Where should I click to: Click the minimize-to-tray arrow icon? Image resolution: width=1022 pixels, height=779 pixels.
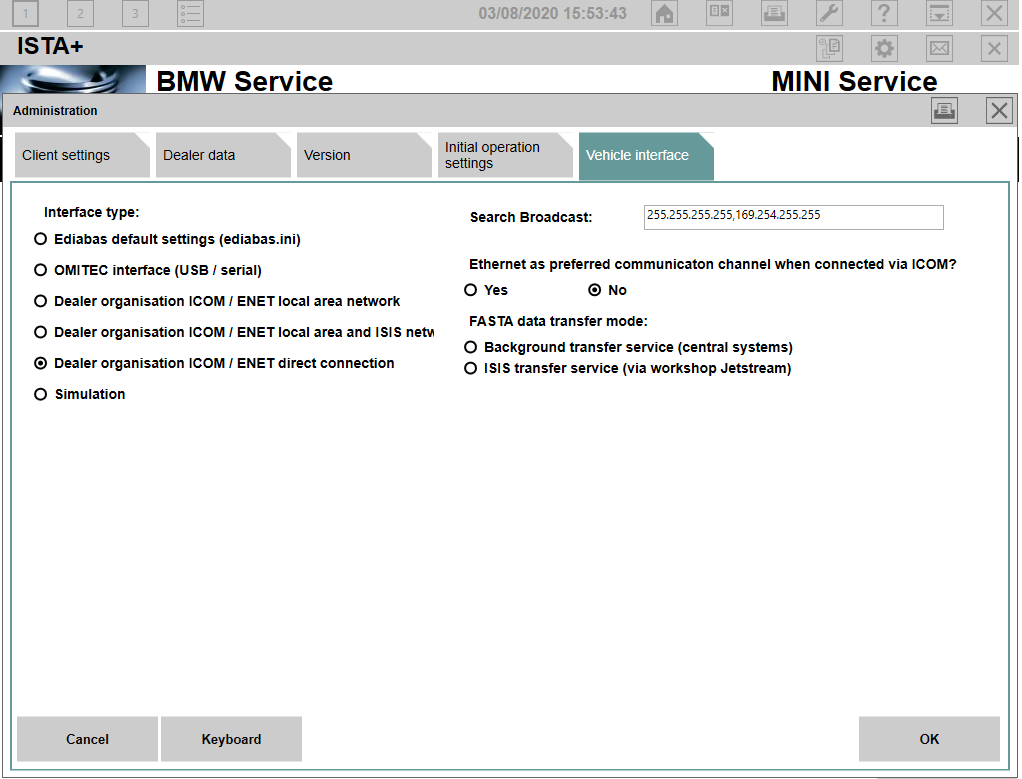tap(939, 13)
